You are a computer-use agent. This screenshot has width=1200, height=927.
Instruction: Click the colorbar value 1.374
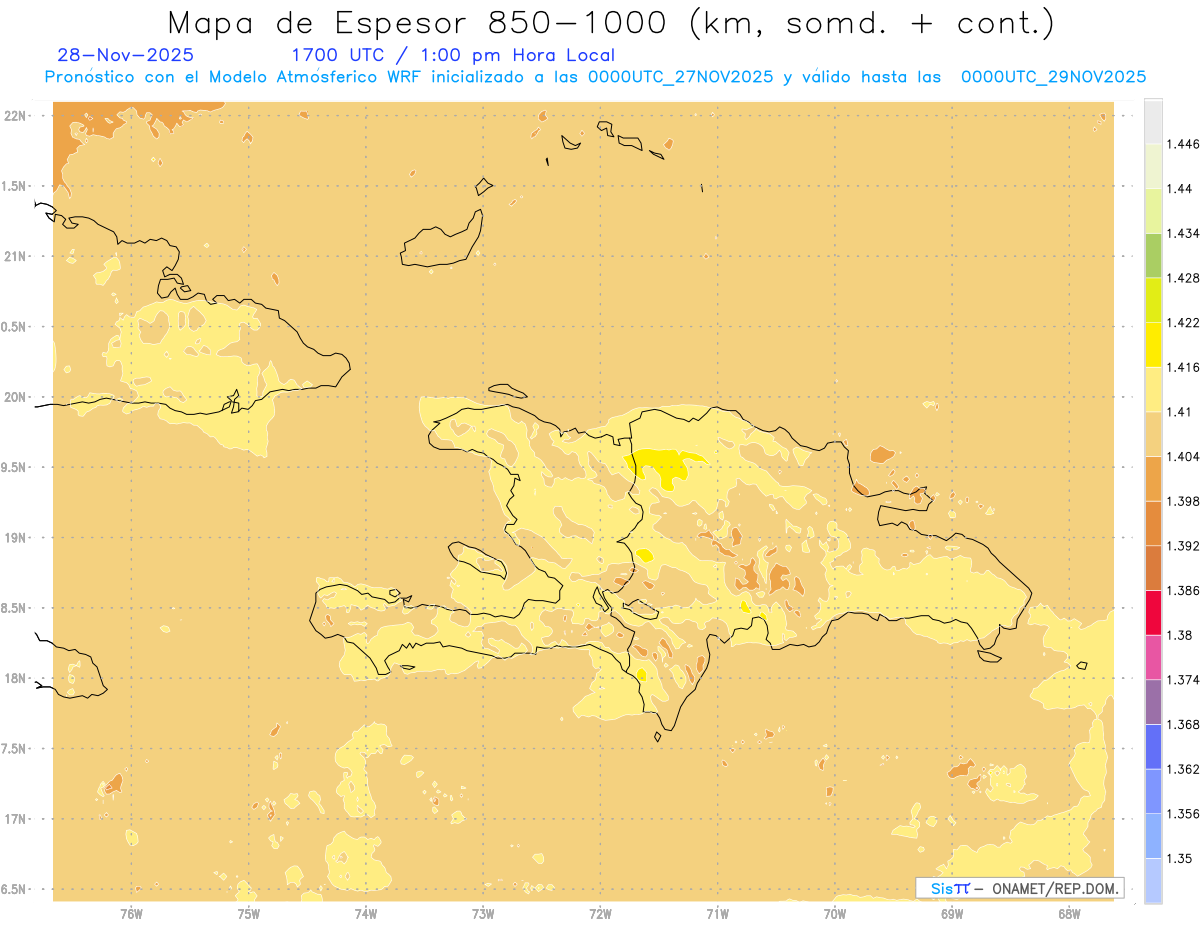pyautogui.click(x=1183, y=680)
